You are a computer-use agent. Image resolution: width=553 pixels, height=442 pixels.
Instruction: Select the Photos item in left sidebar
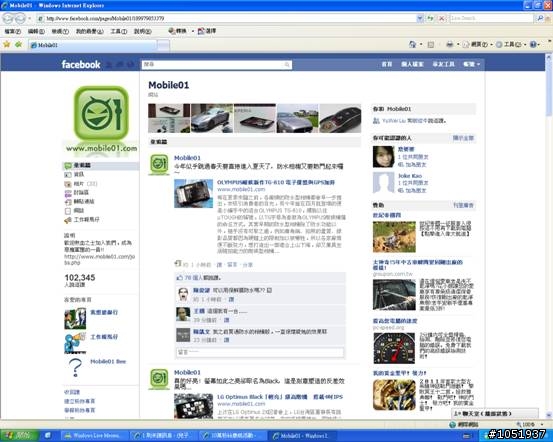point(80,184)
